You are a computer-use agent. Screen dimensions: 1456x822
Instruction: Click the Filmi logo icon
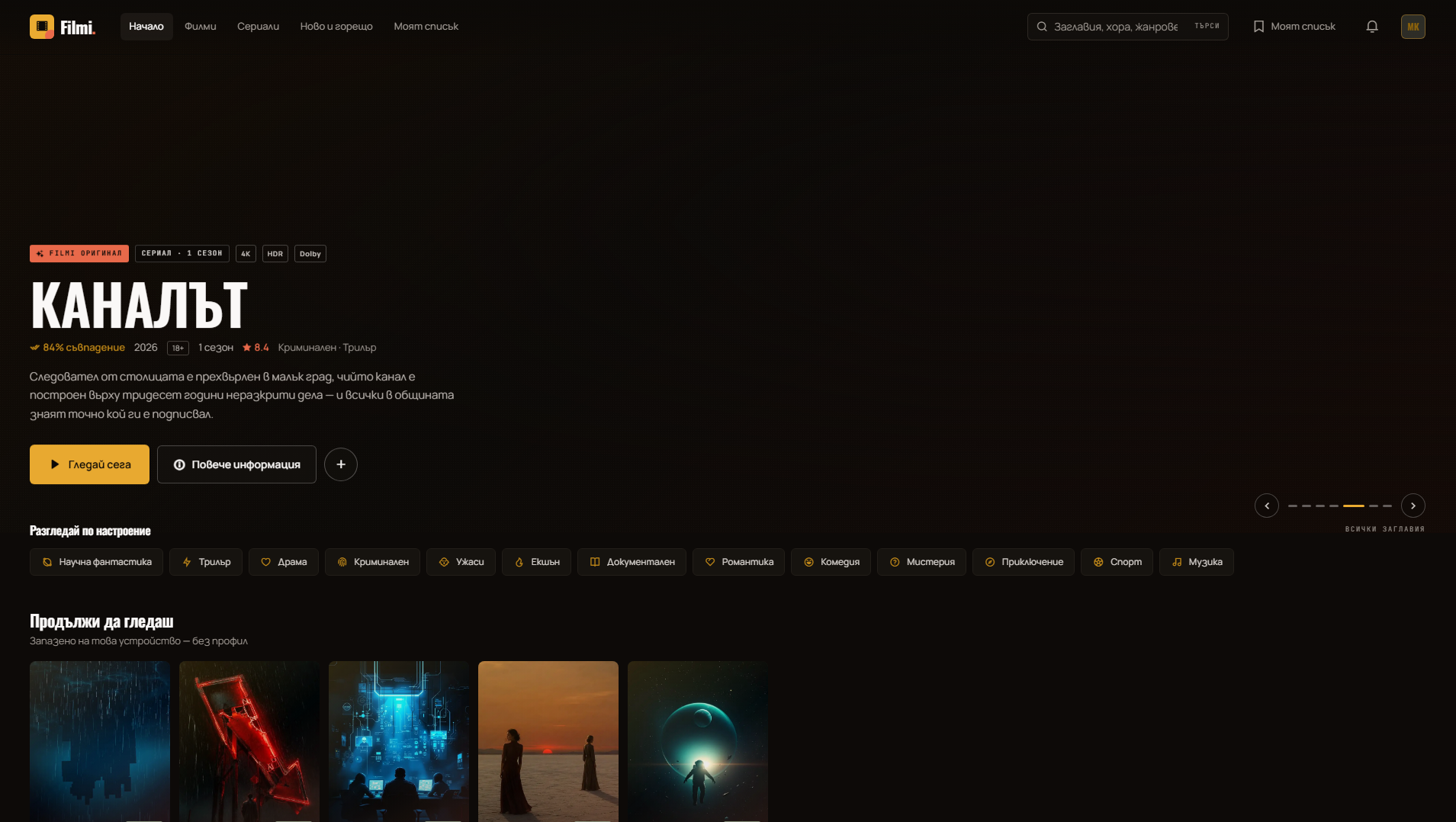click(42, 27)
